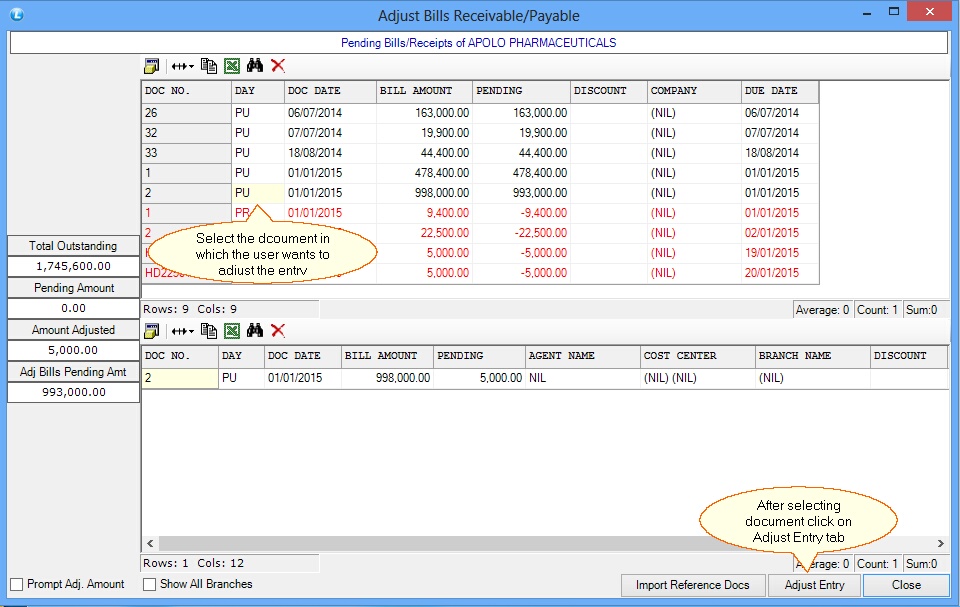The image size is (960, 607).
Task: Click the upper grid's COMPANY column header
Action: pos(694,91)
